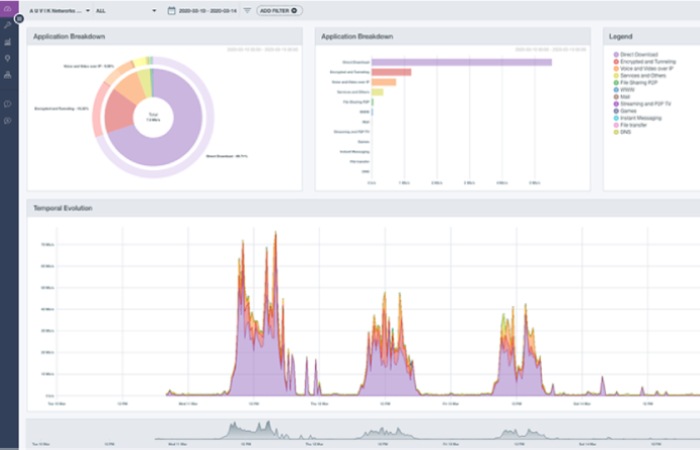This screenshot has width=700, height=450.
Task: Toggle Games legend entry
Action: coord(625,111)
